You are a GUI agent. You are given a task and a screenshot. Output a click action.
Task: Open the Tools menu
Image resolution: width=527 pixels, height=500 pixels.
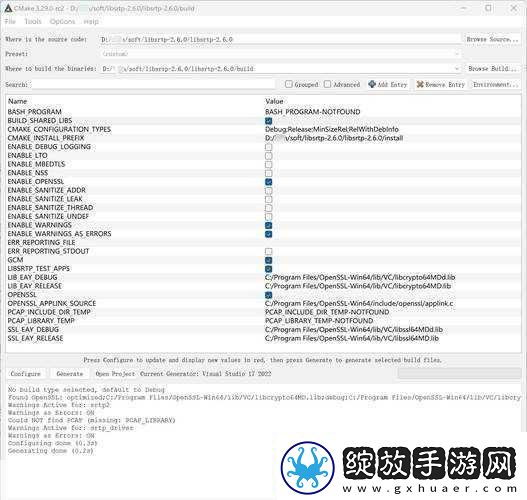tap(33, 22)
